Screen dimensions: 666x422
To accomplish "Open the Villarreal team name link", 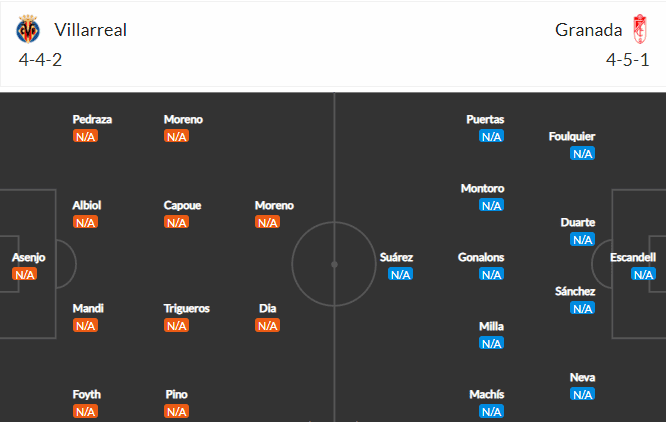I will tap(90, 30).
